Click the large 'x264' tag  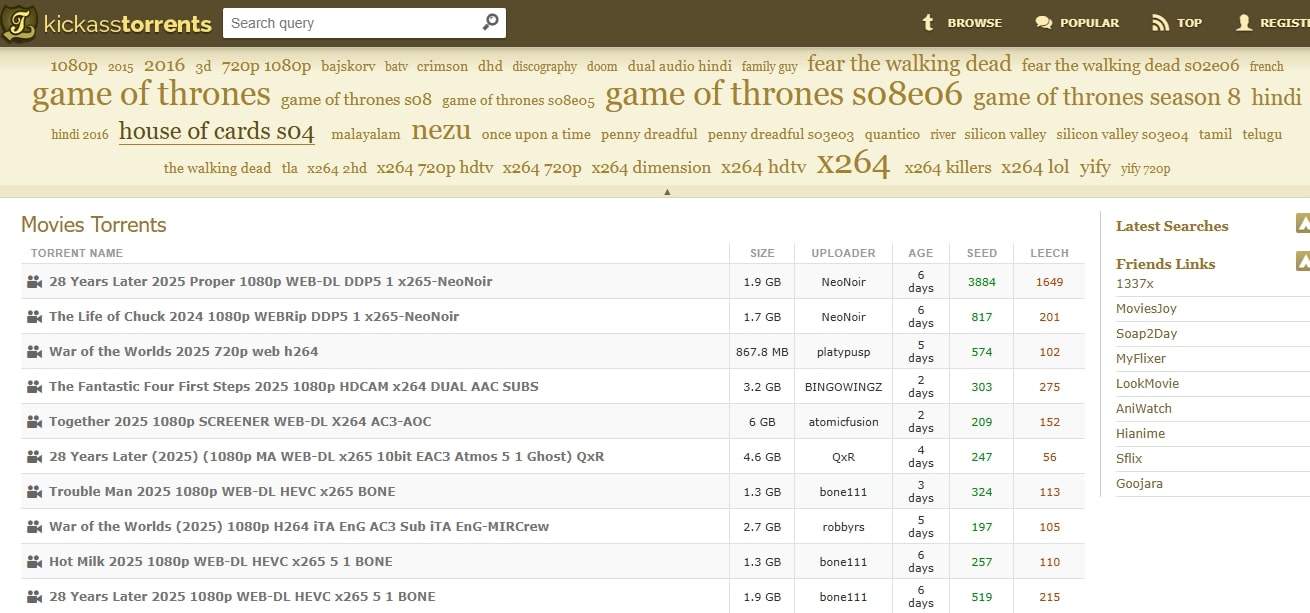pyautogui.click(x=853, y=164)
